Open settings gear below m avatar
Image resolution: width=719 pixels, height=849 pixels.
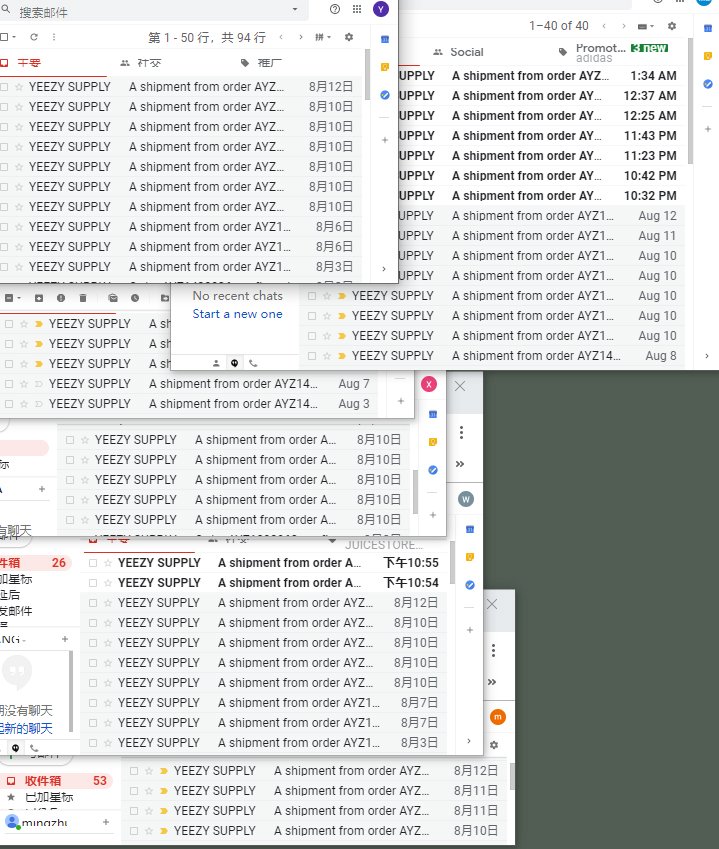(494, 745)
